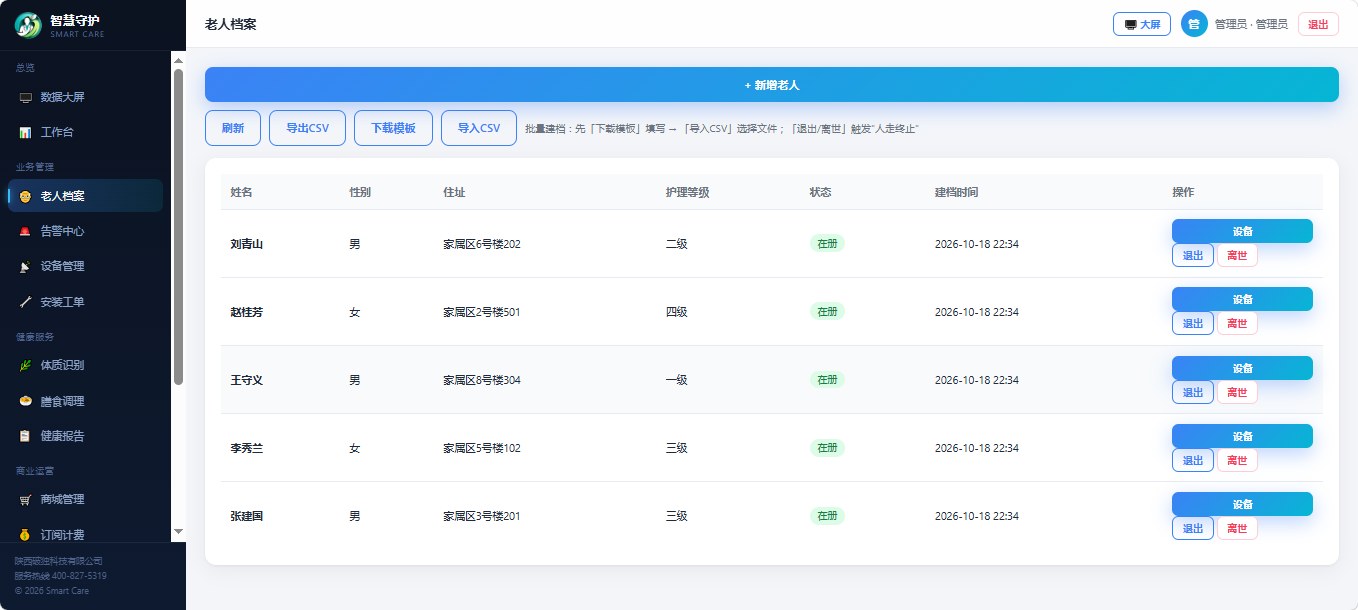
Task: Click 退出 button in 赵桂芳 row
Action: pyautogui.click(x=1193, y=323)
